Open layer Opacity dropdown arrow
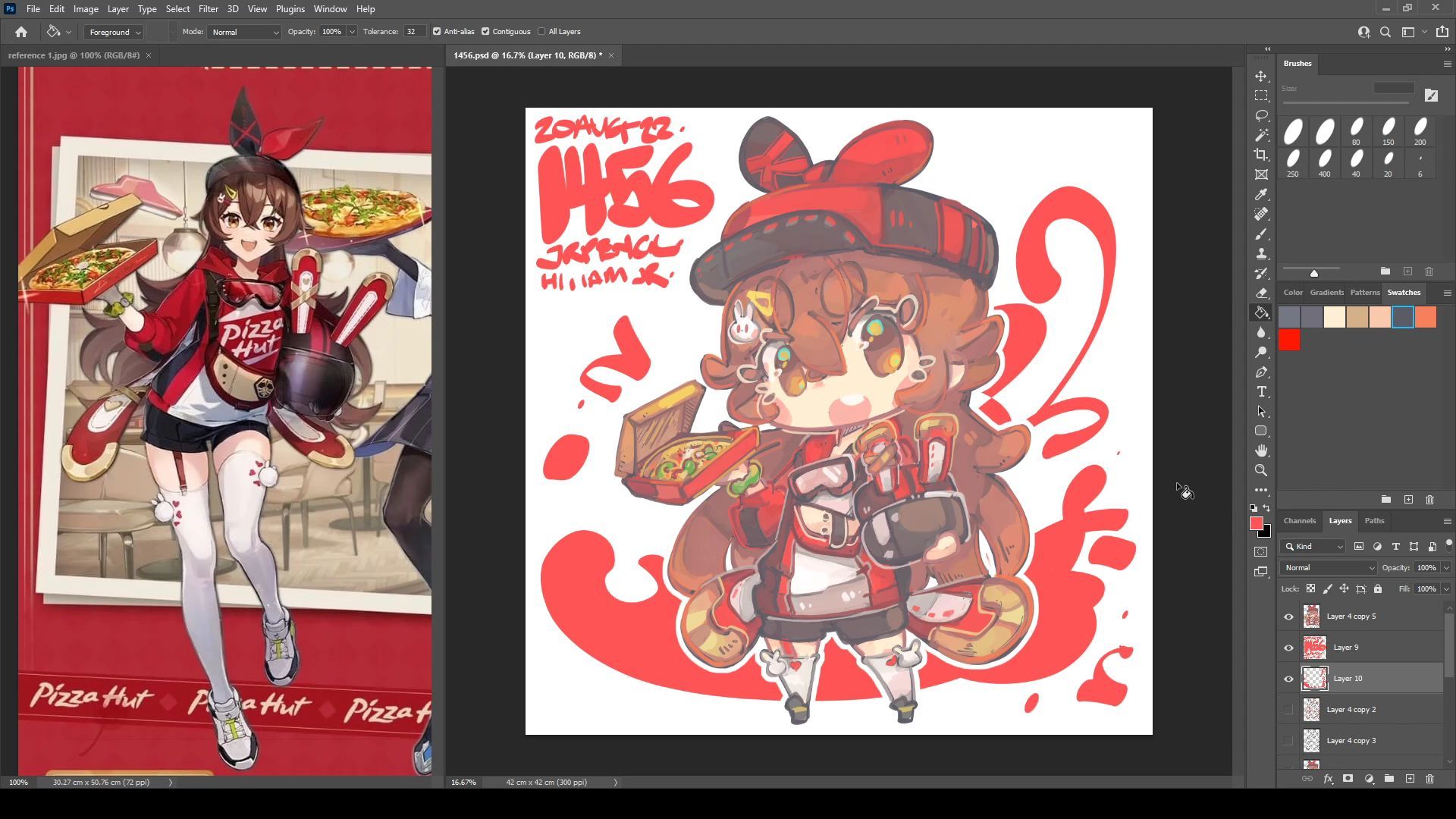1456x819 pixels. click(1446, 568)
